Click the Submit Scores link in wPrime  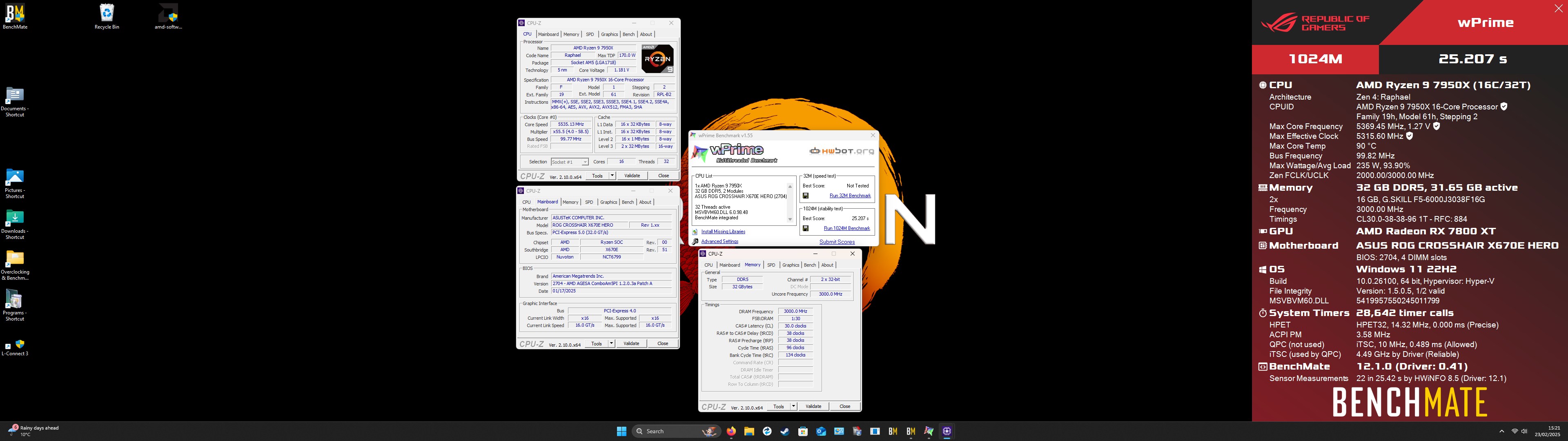[x=836, y=242]
